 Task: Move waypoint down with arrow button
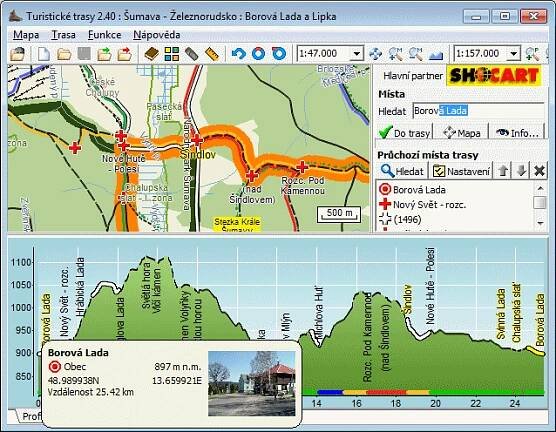[x=521, y=171]
